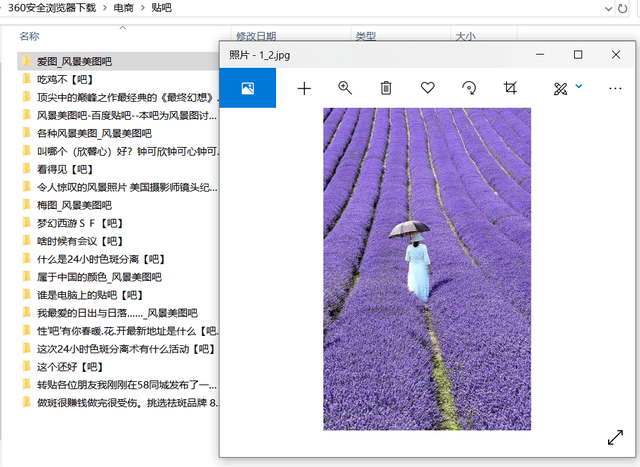Rotate the image with the rotate icon
This screenshot has height=467, width=640.
click(468, 88)
